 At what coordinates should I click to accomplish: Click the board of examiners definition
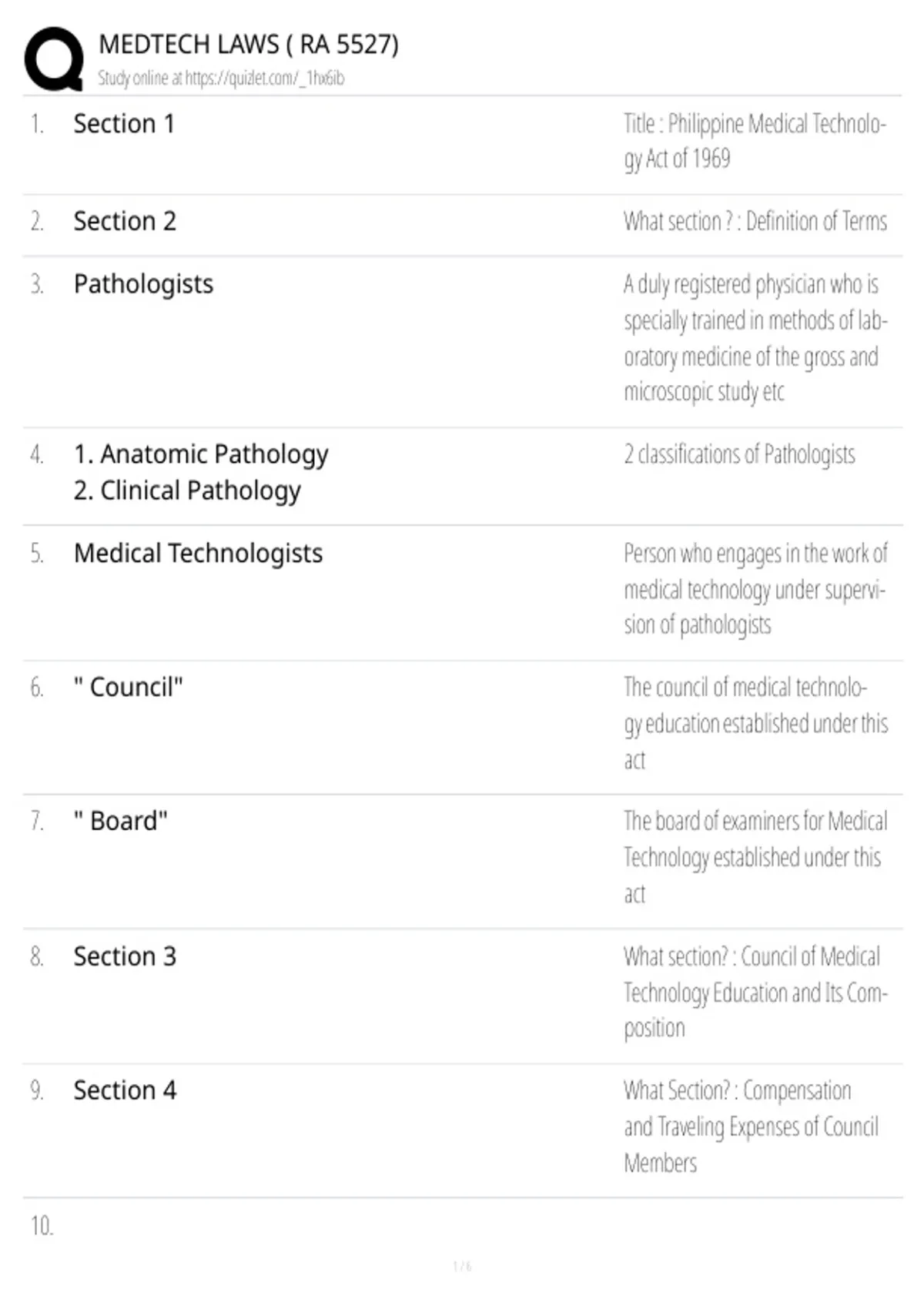tap(755, 857)
